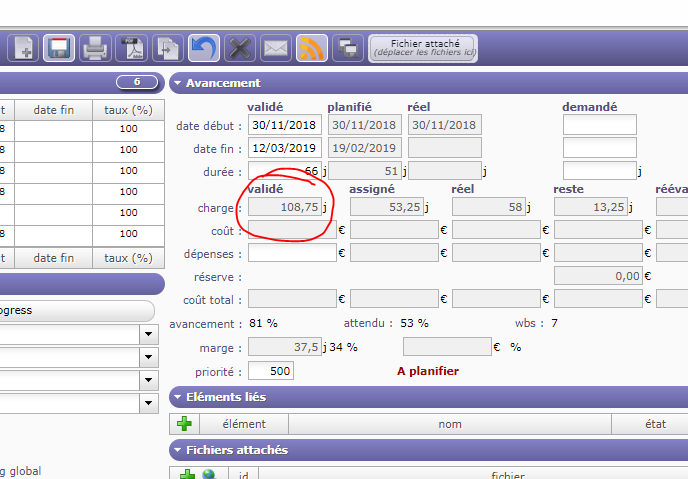Collapse the Avancement section

(178, 83)
